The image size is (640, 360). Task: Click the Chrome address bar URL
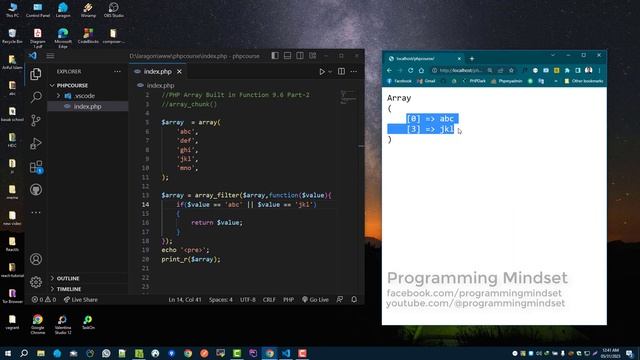tap(461, 70)
